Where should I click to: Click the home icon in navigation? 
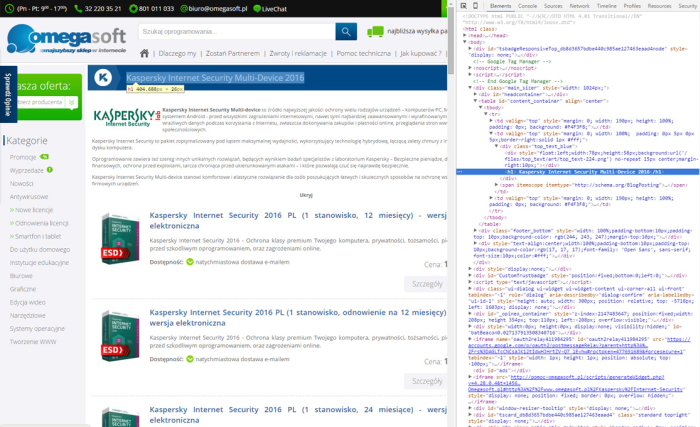pos(144,52)
